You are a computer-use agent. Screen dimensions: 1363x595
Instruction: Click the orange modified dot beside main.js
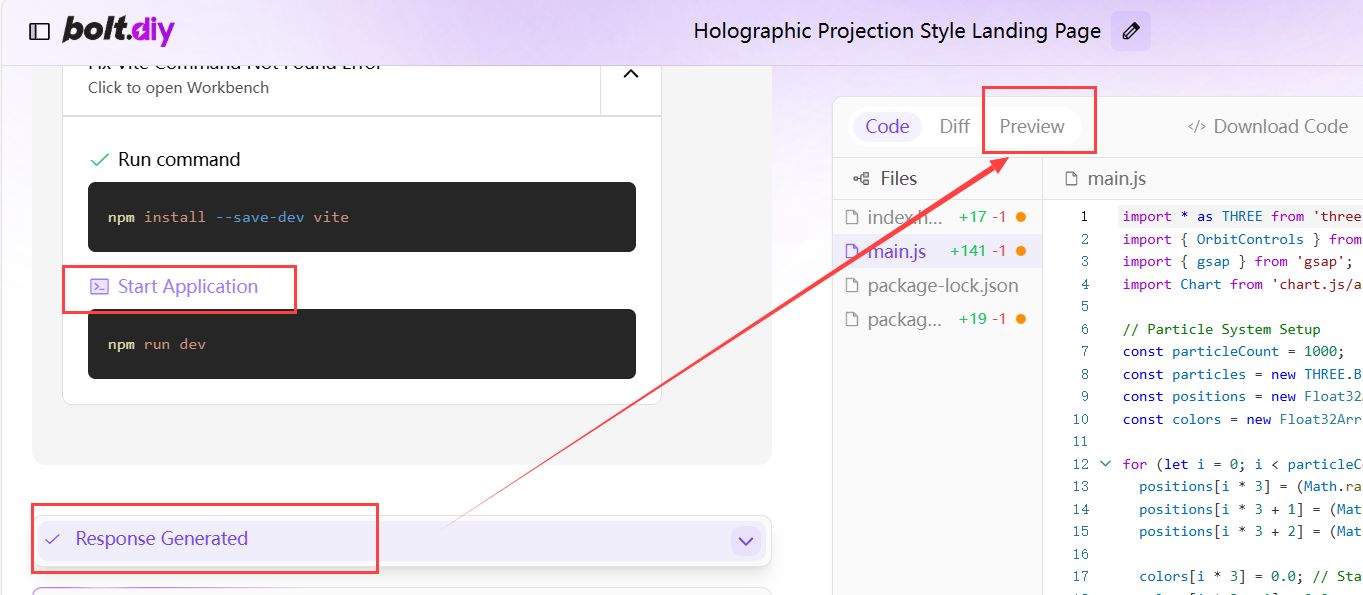[1021, 251]
